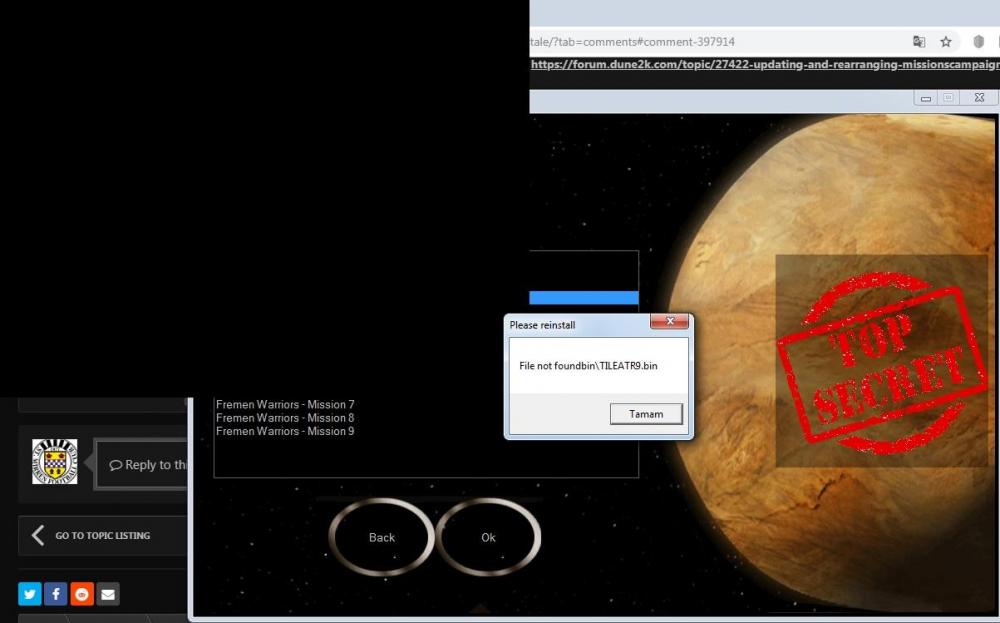
Task: Share the topic via email icon
Action: click(x=108, y=594)
